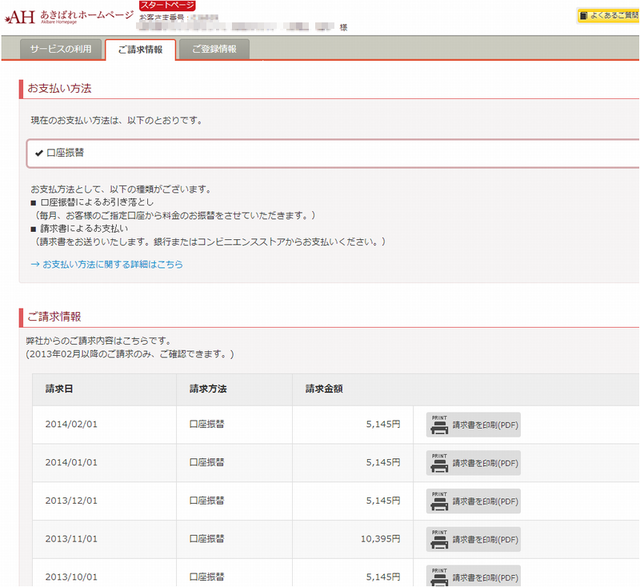Click the 口座振替 checkmark icon

point(39,153)
